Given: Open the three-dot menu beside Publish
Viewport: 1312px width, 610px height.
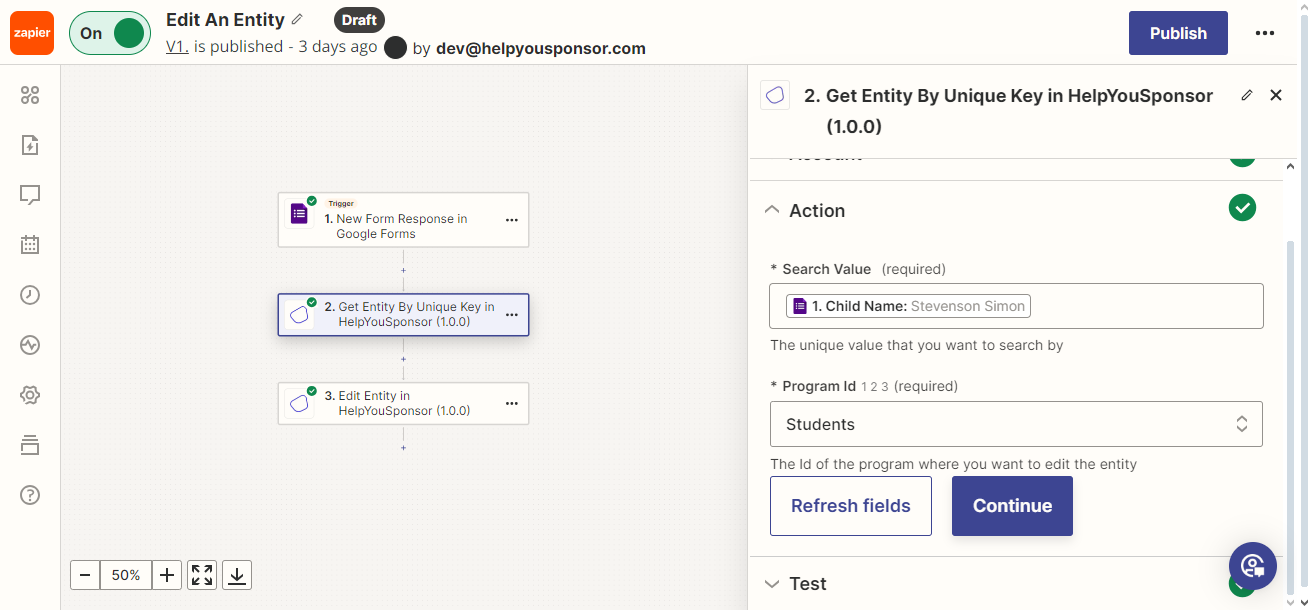Looking at the screenshot, I should click(x=1265, y=33).
